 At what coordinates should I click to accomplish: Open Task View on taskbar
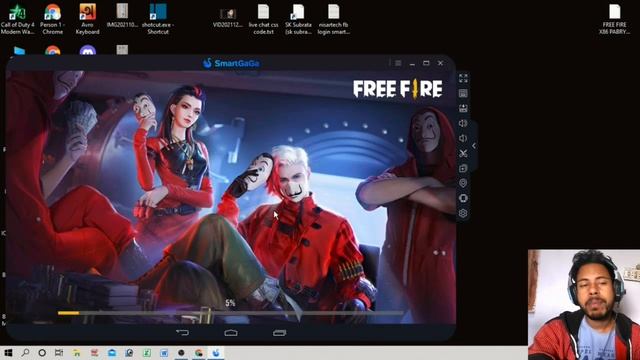59,353
